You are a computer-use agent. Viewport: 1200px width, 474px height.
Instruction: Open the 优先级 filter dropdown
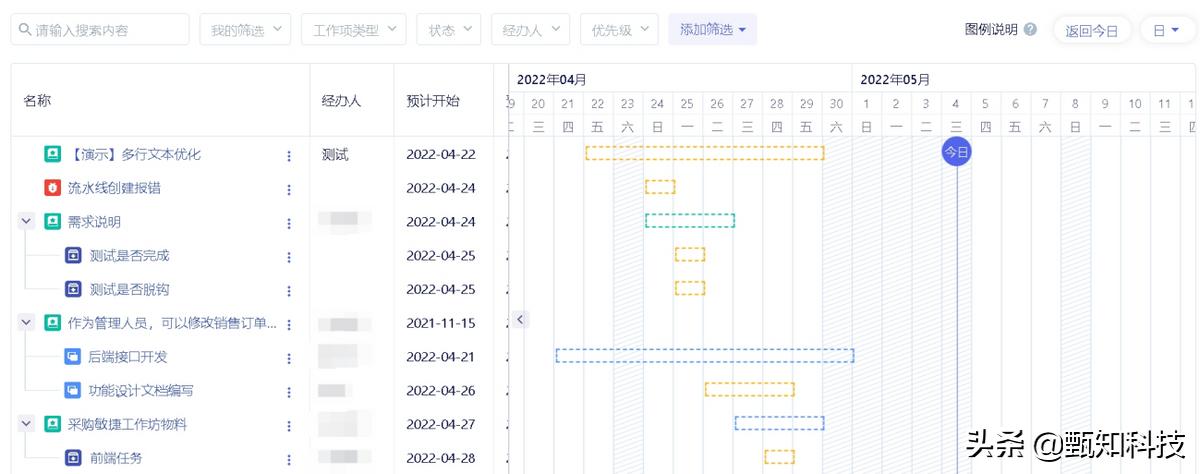click(619, 30)
